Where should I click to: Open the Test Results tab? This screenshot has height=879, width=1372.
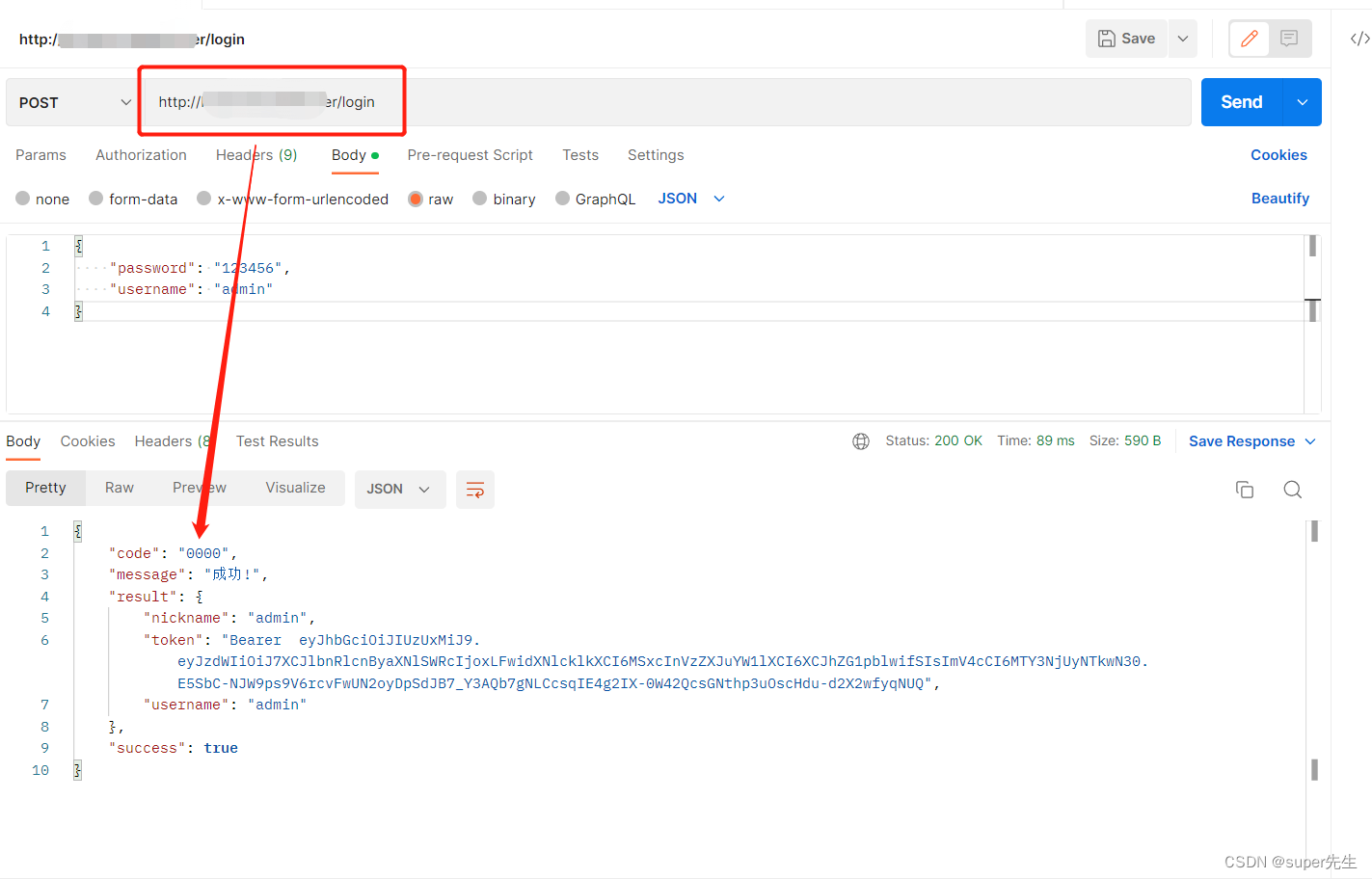coord(278,441)
